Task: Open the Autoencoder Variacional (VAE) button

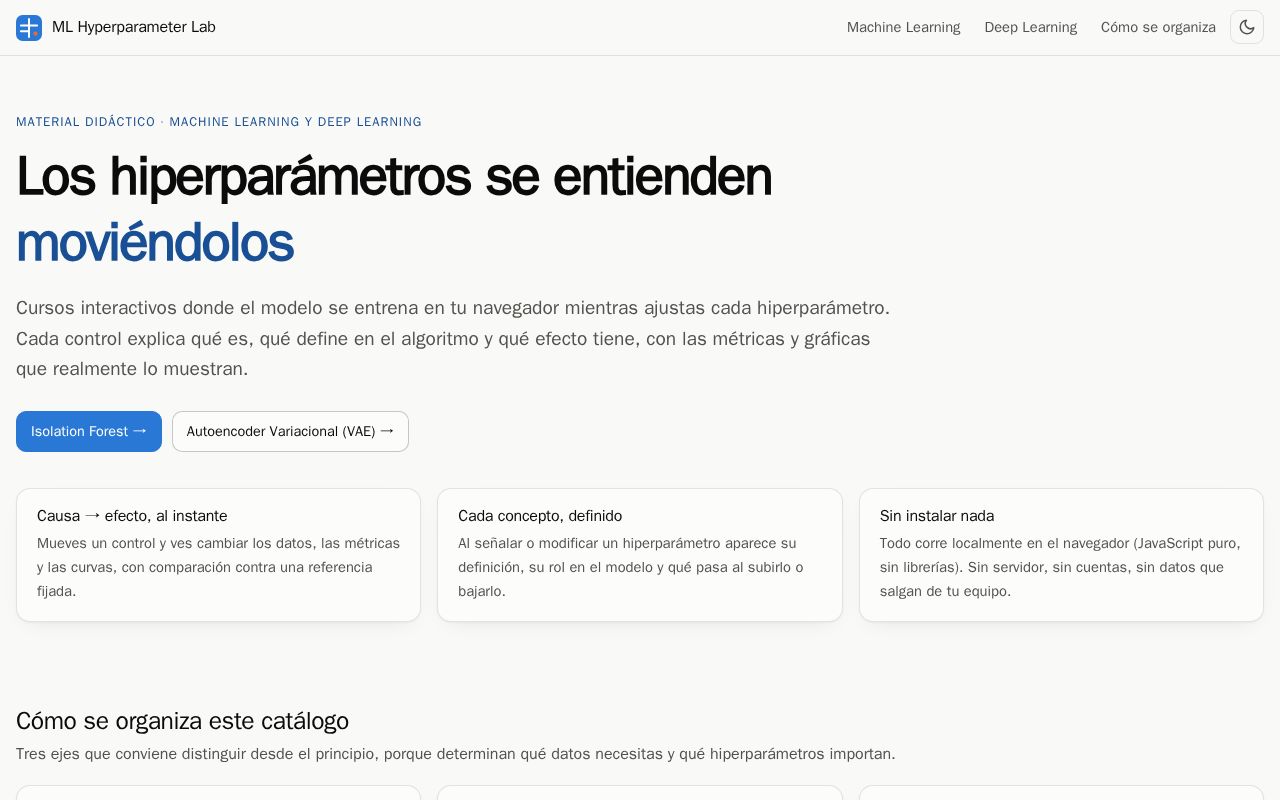Action: point(290,431)
